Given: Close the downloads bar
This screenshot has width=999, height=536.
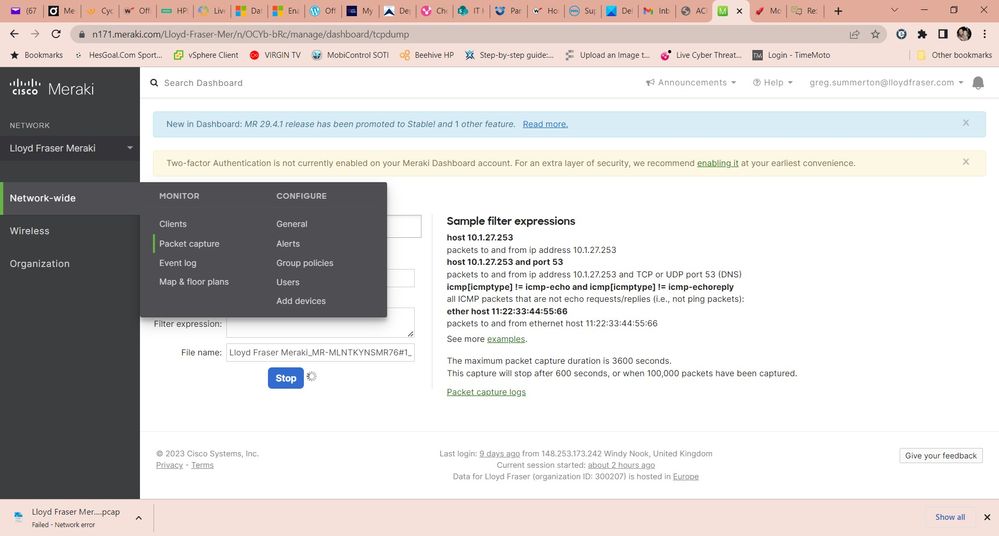Looking at the screenshot, I should tap(987, 517).
